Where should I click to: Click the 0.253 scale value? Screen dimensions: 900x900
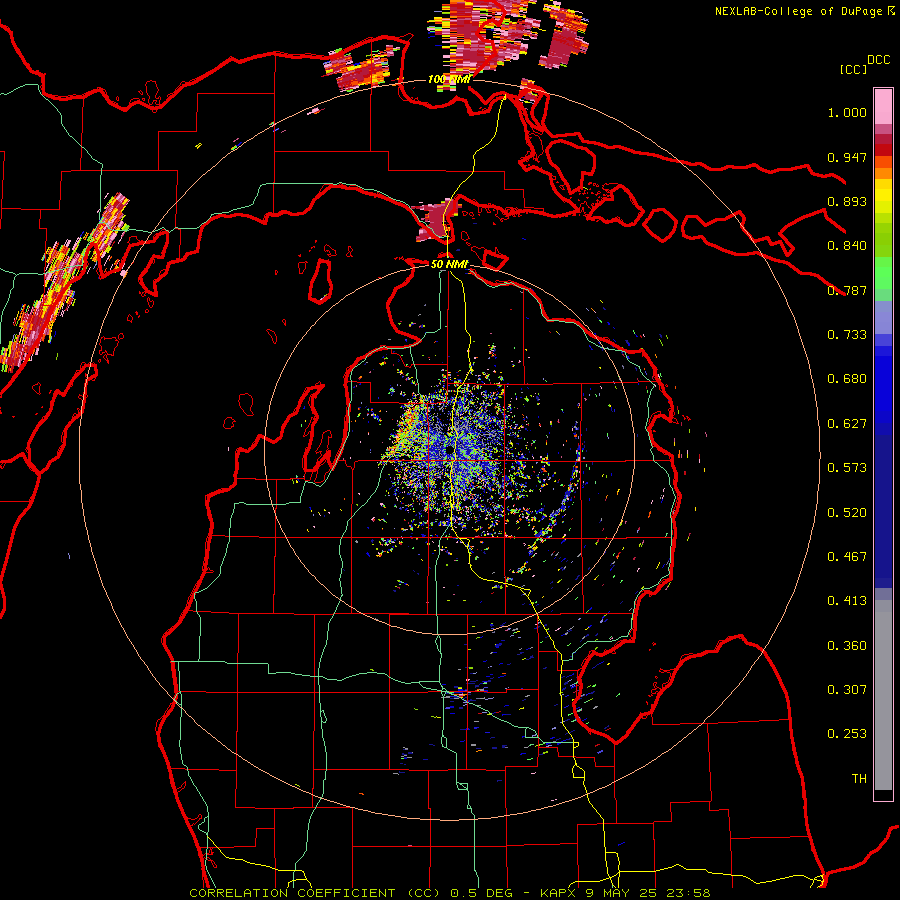847,734
